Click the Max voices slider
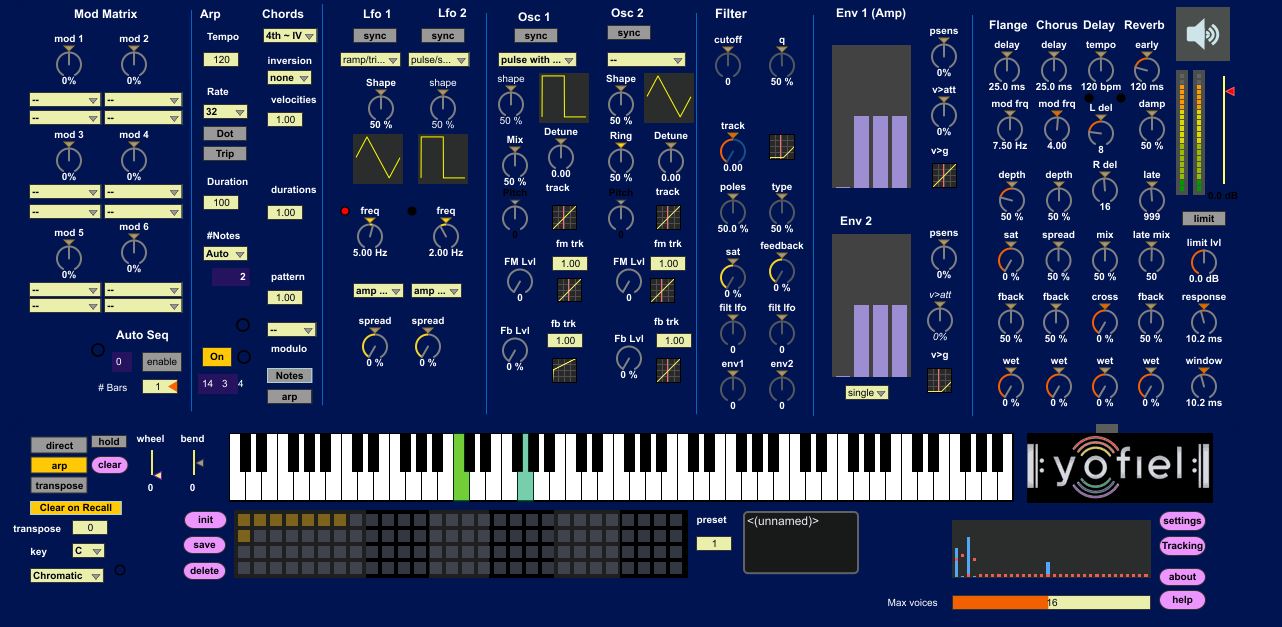 [x=1050, y=603]
